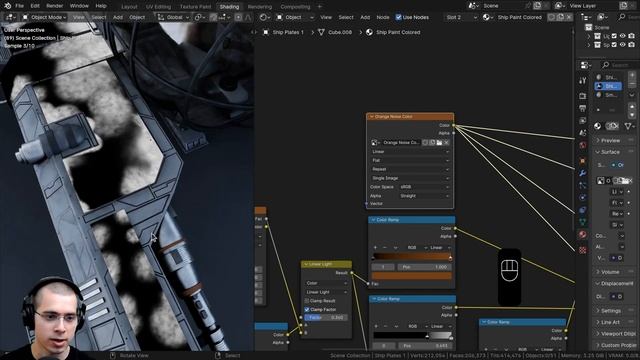Open node editor View menu
This screenshot has height=360, width=640.
(x=326, y=17)
